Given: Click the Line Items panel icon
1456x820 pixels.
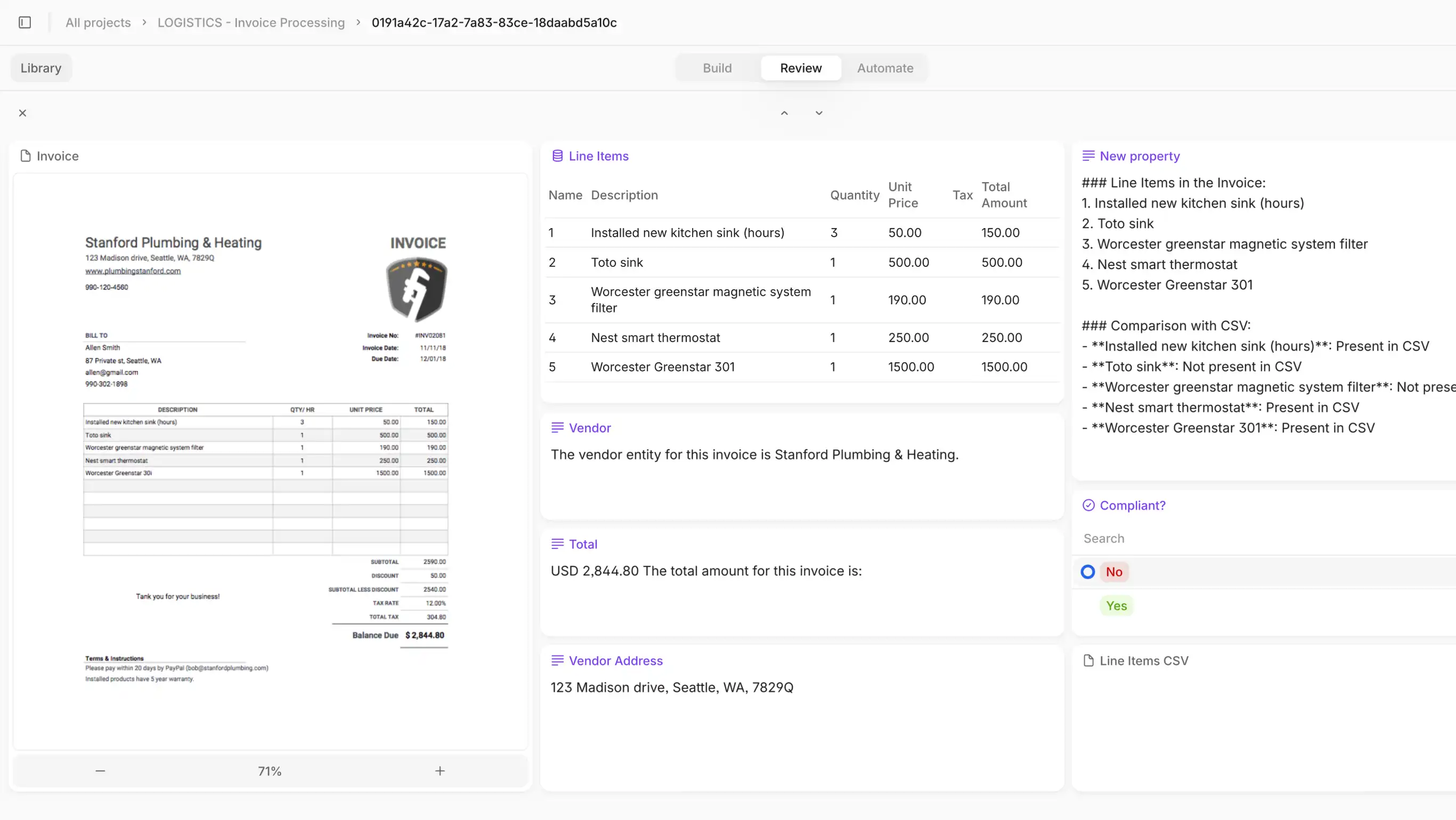Looking at the screenshot, I should [557, 156].
